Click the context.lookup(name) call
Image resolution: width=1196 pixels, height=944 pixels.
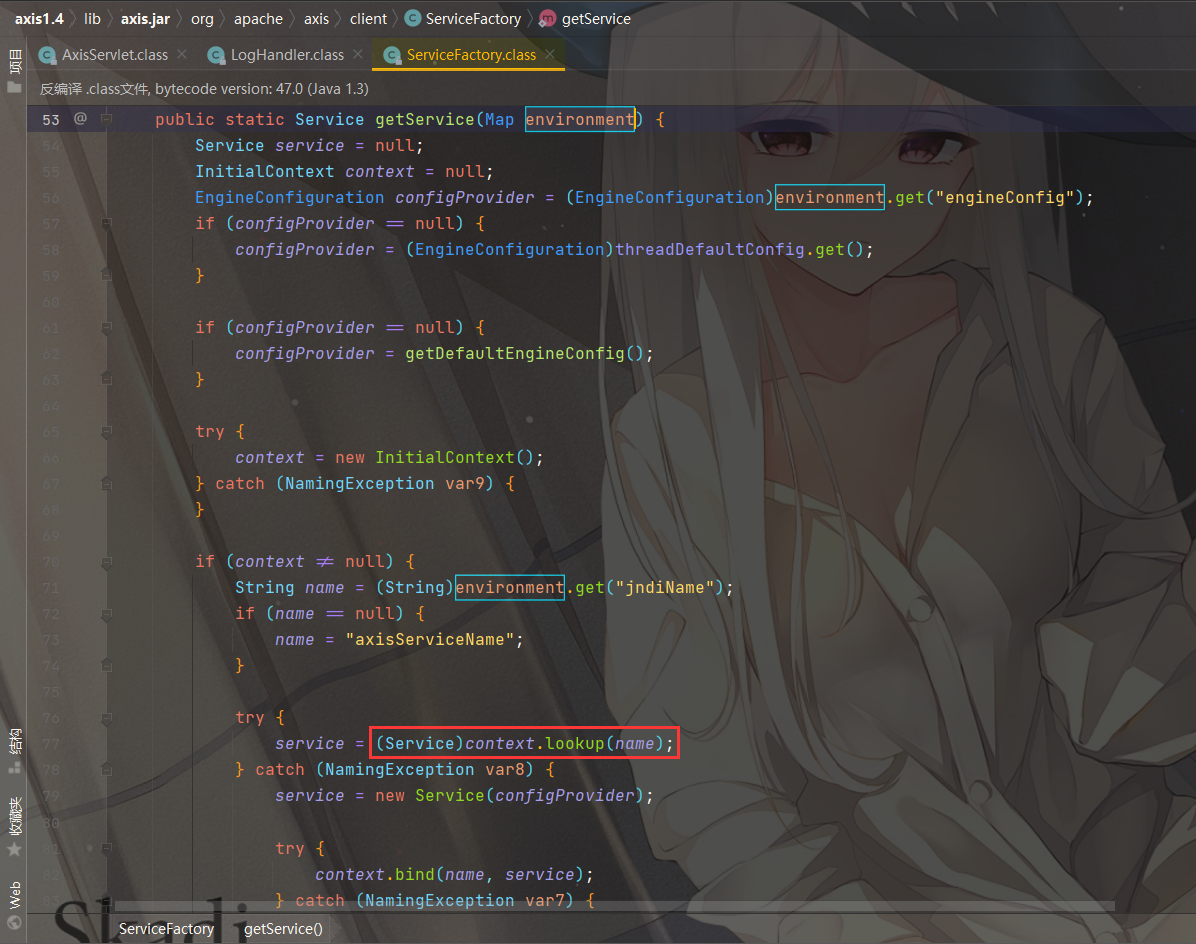(564, 743)
